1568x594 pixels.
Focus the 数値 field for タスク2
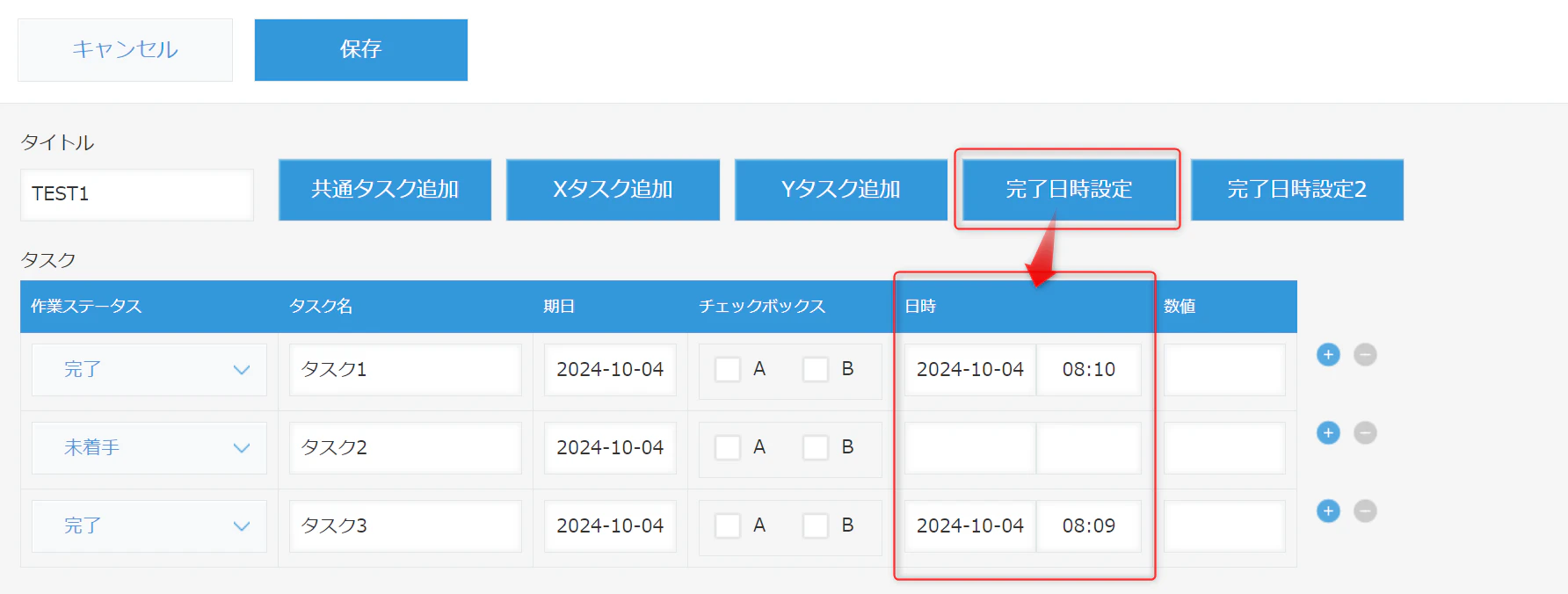[1224, 448]
